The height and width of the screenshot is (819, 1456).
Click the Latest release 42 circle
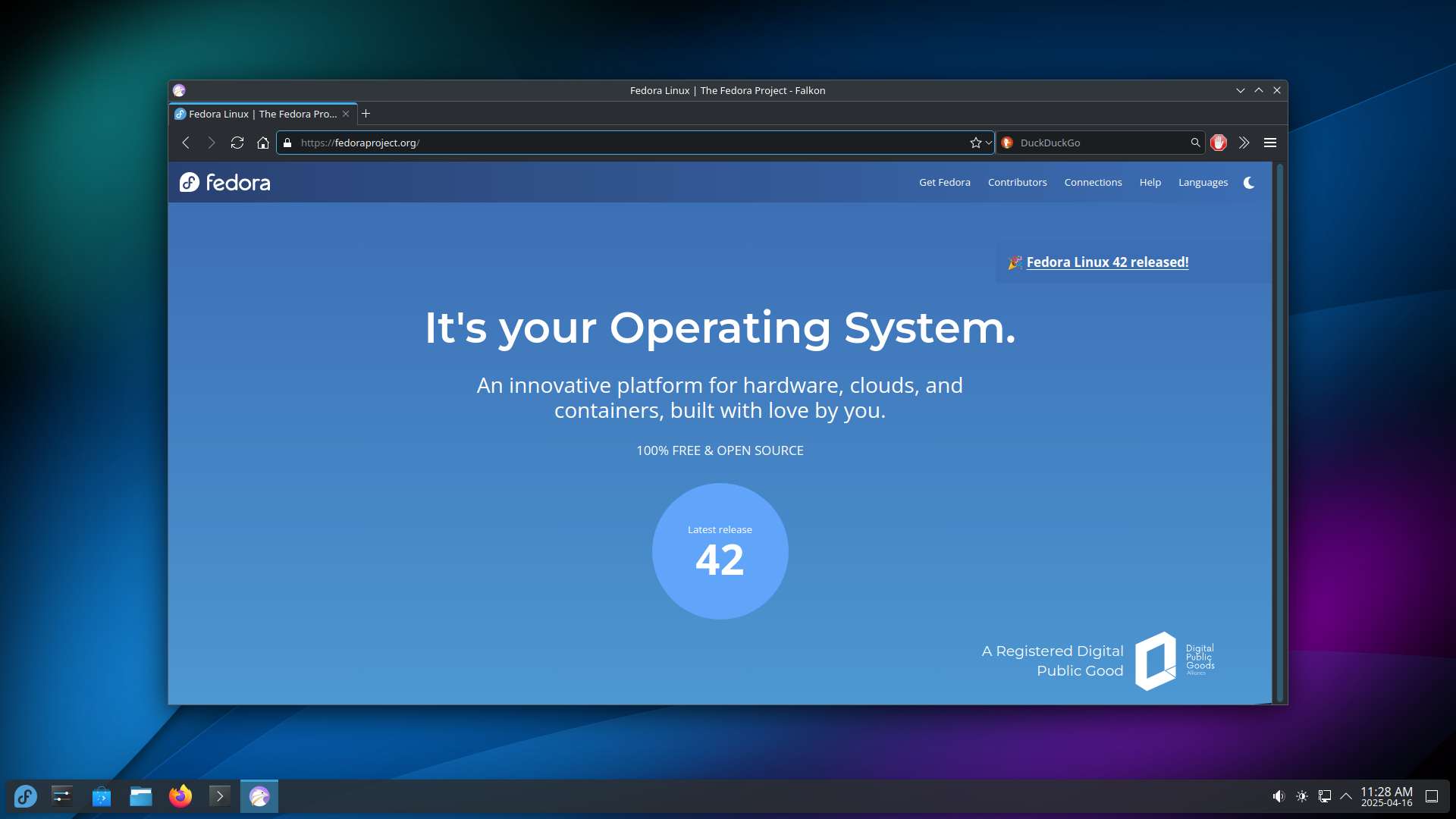[720, 551]
